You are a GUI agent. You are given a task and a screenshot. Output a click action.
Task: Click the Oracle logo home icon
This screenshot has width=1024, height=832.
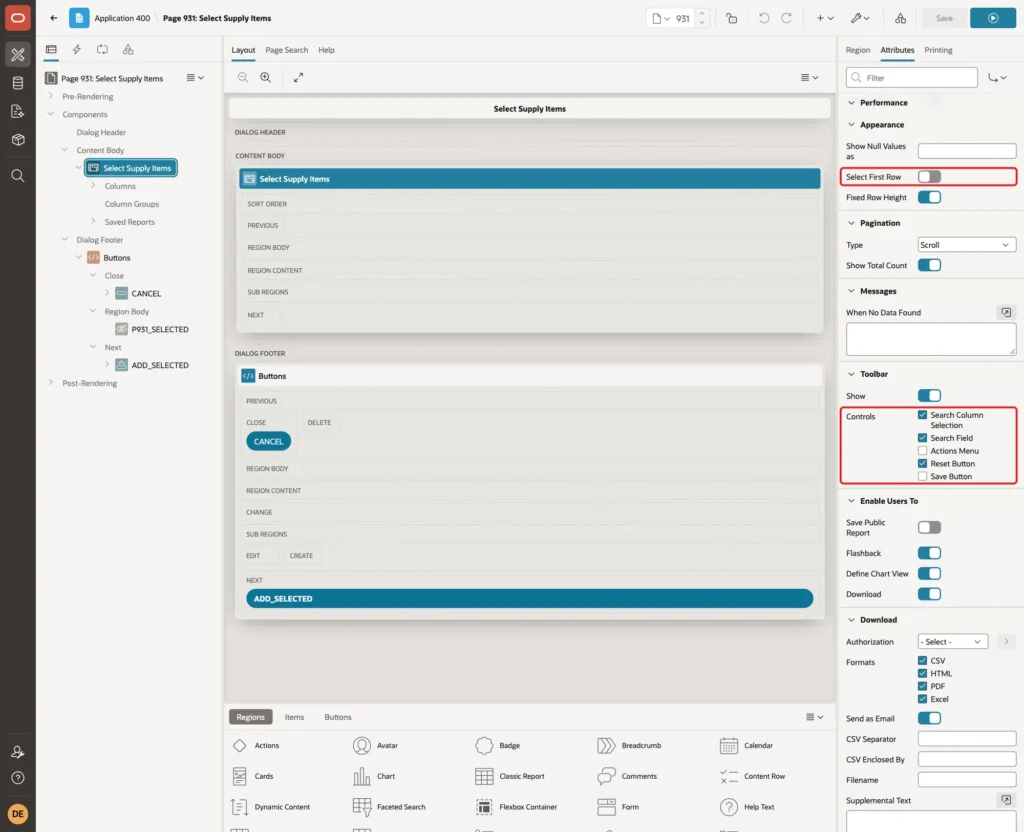coord(18,18)
